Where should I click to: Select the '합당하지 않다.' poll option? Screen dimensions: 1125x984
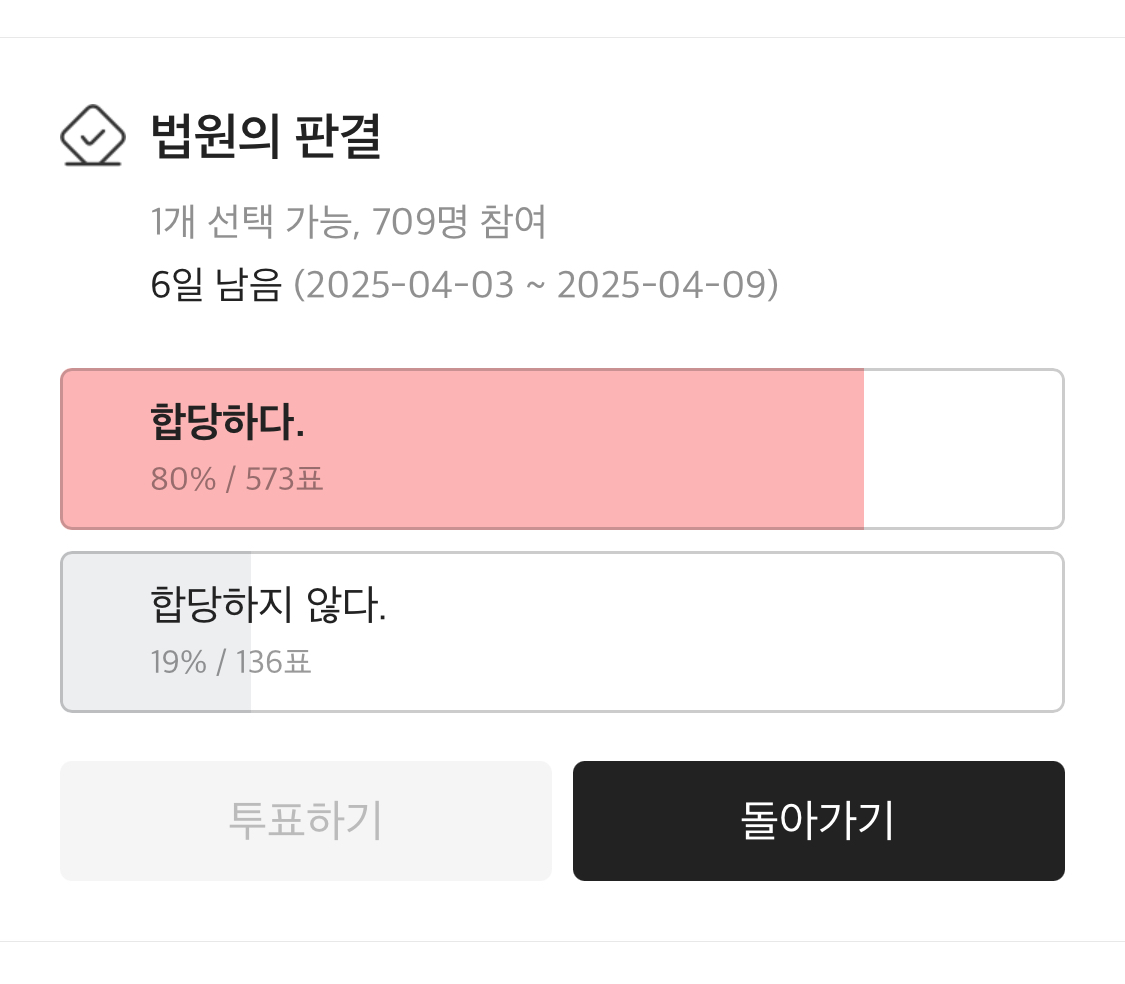pyautogui.click(x=562, y=632)
